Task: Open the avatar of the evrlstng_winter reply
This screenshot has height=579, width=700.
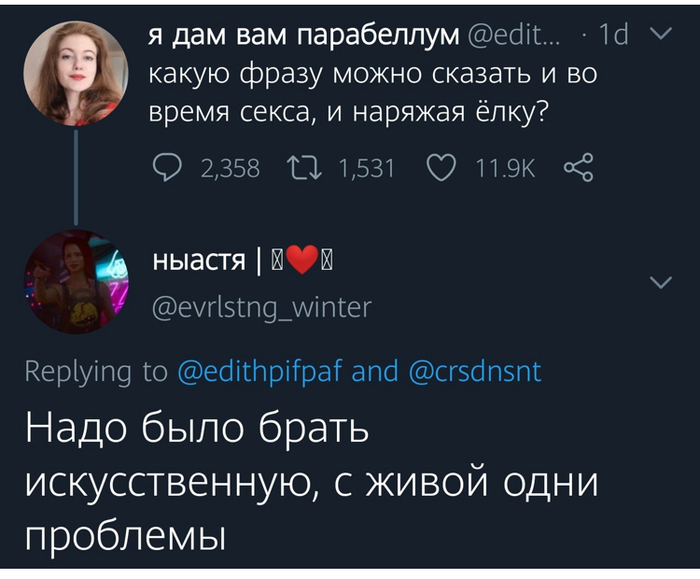Action: tap(75, 282)
